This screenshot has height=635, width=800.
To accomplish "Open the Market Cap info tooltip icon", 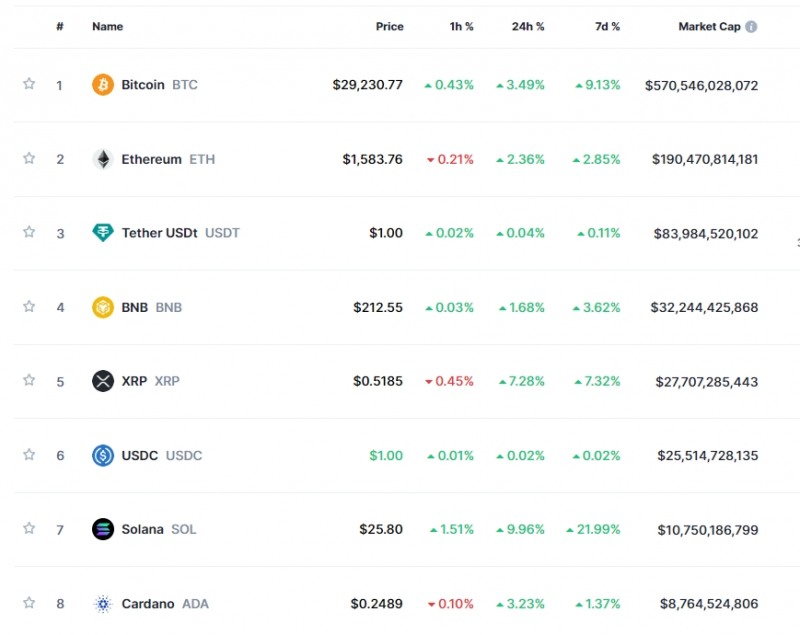I will coord(751,27).
